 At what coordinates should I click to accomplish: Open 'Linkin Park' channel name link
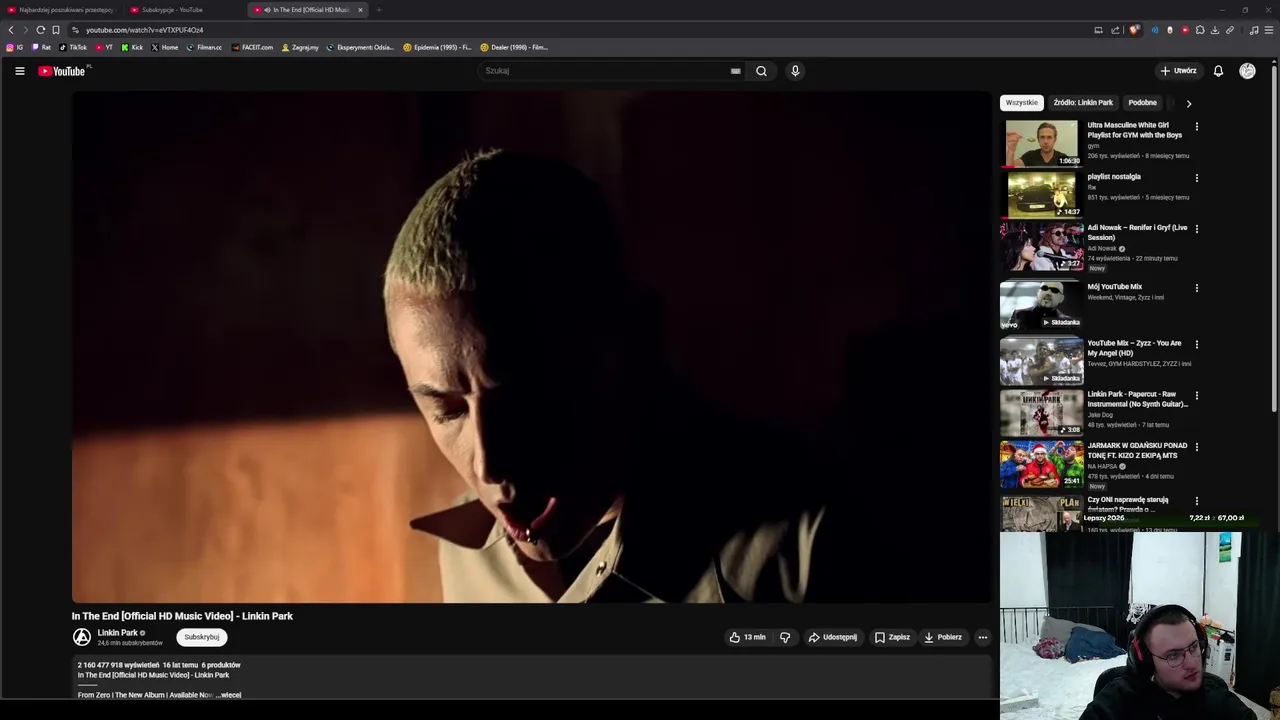click(x=117, y=633)
